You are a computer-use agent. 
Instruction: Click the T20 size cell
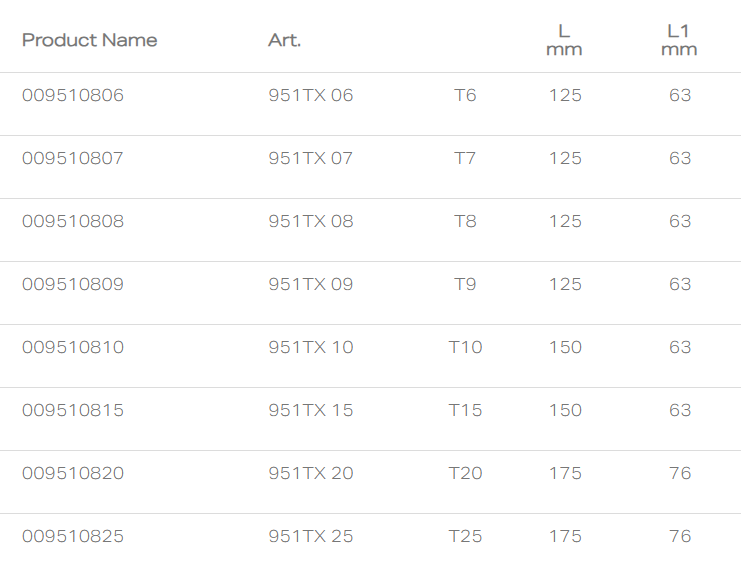(x=465, y=473)
